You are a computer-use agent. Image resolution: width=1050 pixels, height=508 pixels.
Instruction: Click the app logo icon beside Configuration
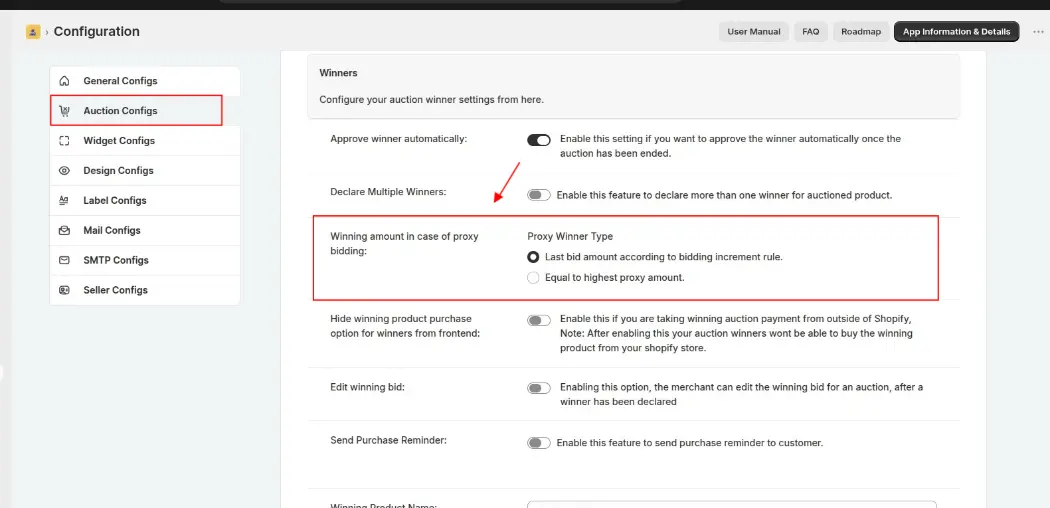[33, 31]
